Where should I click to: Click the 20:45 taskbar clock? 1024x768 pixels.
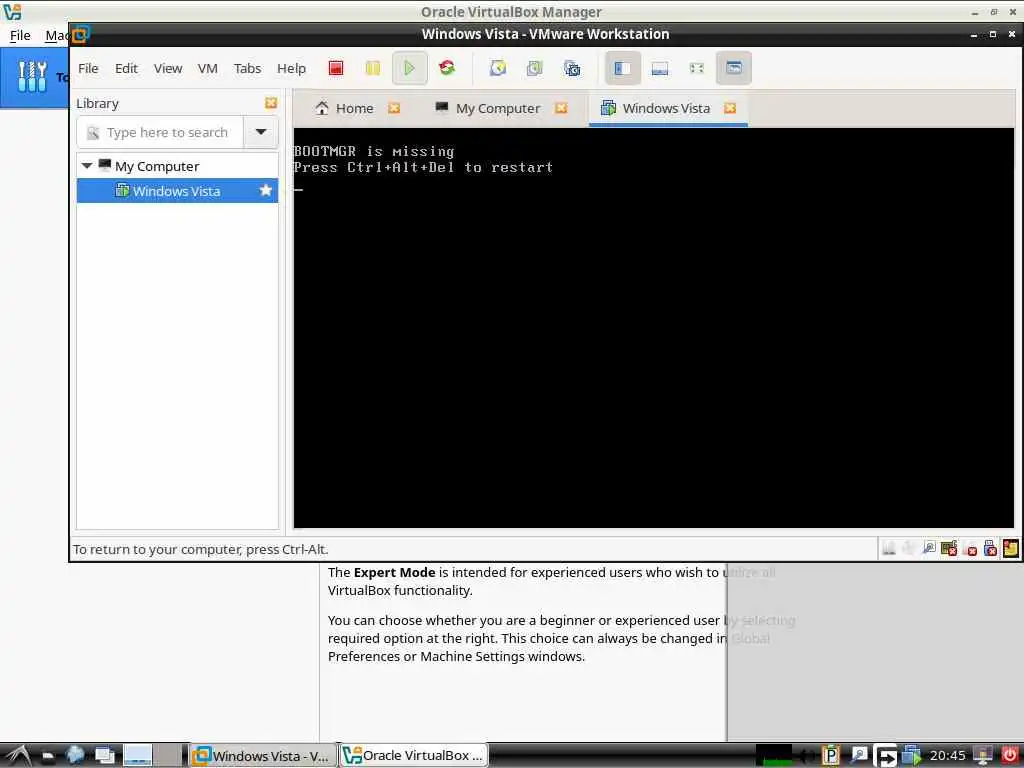coord(948,756)
